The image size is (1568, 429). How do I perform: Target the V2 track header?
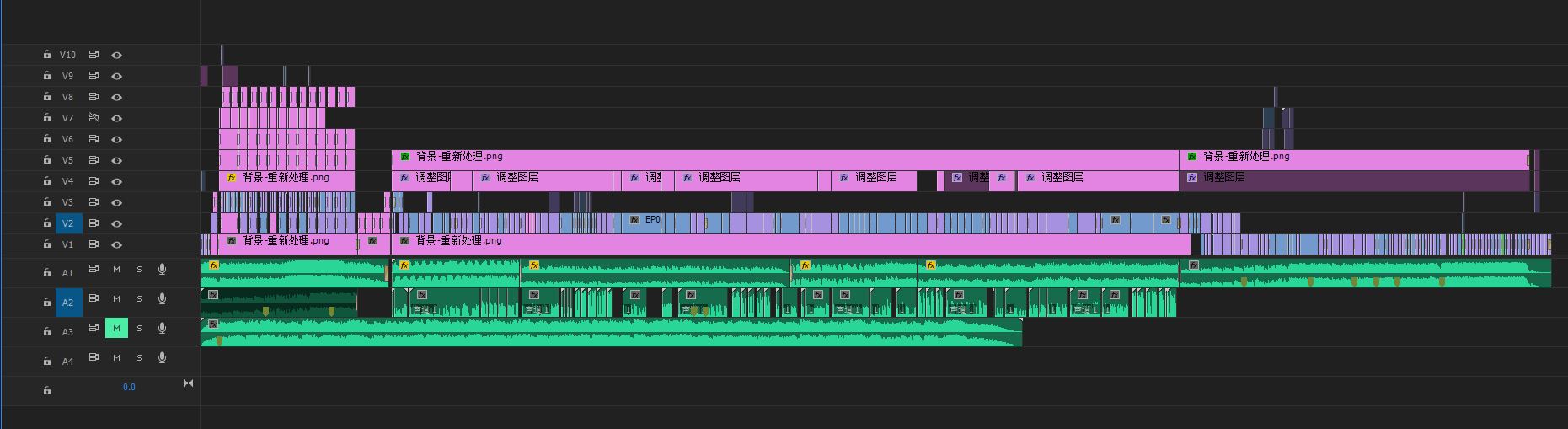coord(68,223)
